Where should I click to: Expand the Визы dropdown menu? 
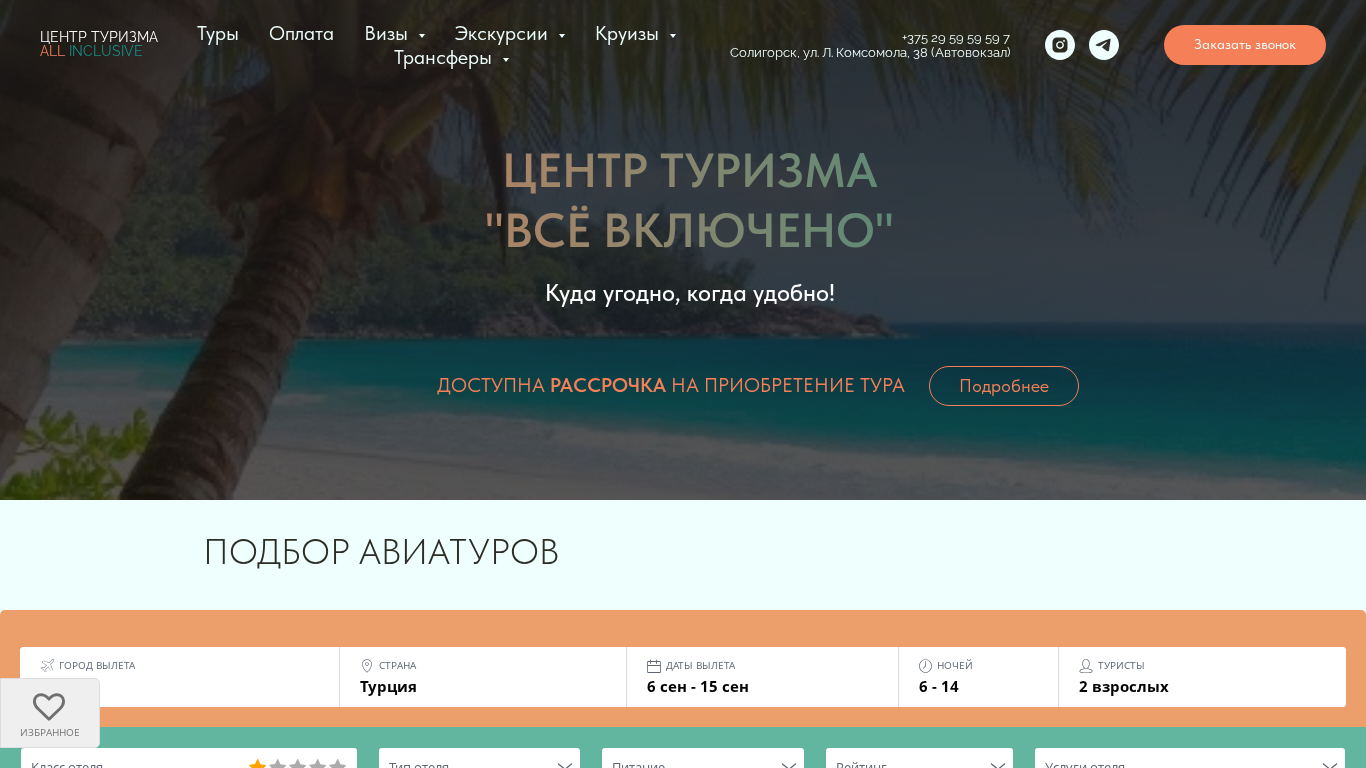[394, 34]
